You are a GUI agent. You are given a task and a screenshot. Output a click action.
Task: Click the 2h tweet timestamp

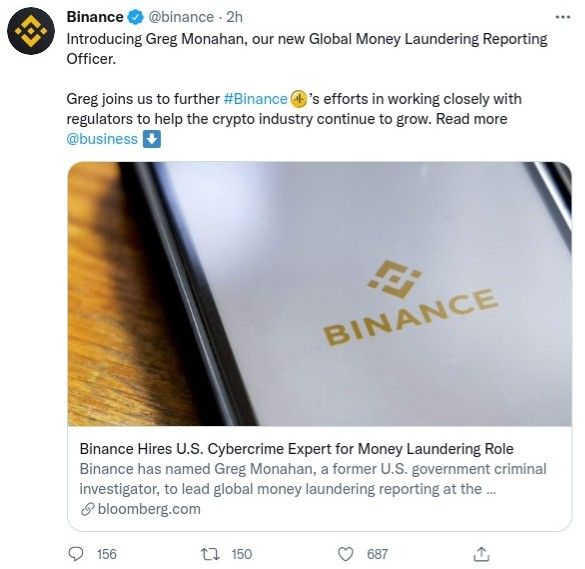pos(235,17)
